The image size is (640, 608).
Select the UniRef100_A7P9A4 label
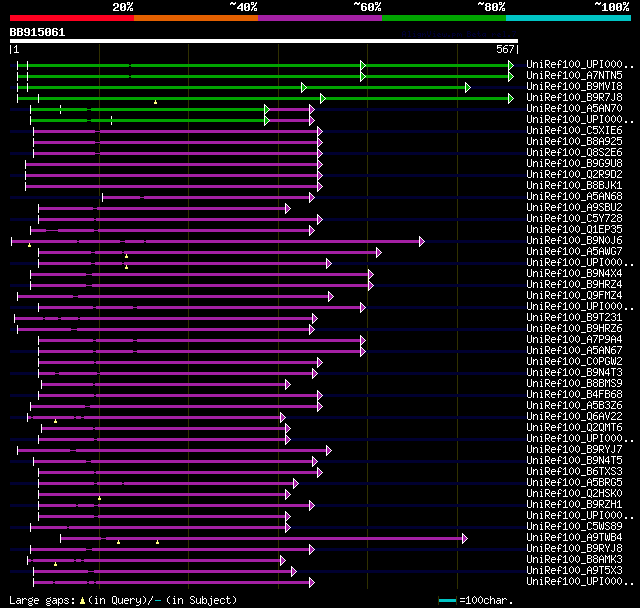coord(574,340)
